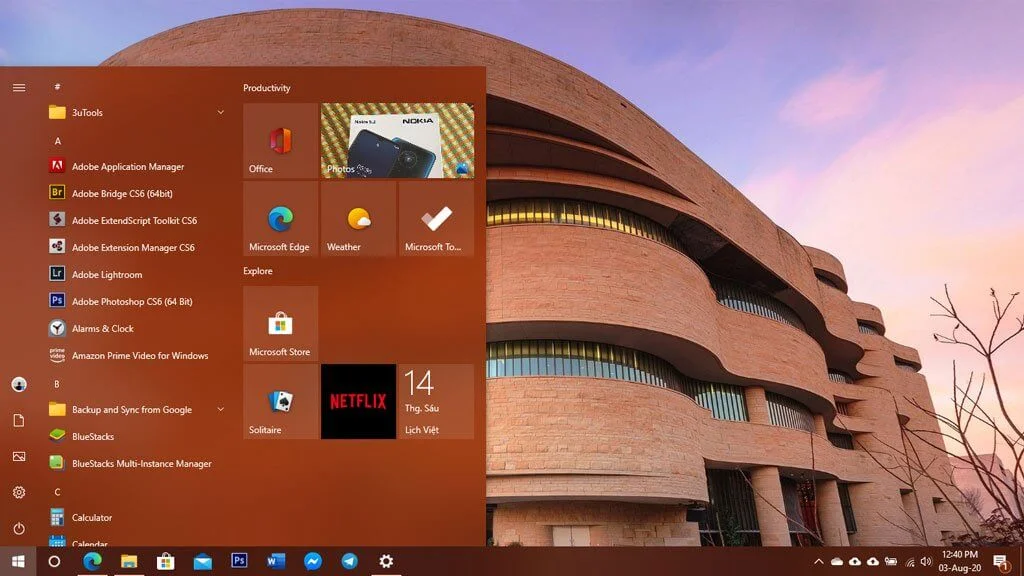1024x576 pixels.
Task: Open Microsoft Store from taskbar
Action: pyautogui.click(x=165, y=561)
